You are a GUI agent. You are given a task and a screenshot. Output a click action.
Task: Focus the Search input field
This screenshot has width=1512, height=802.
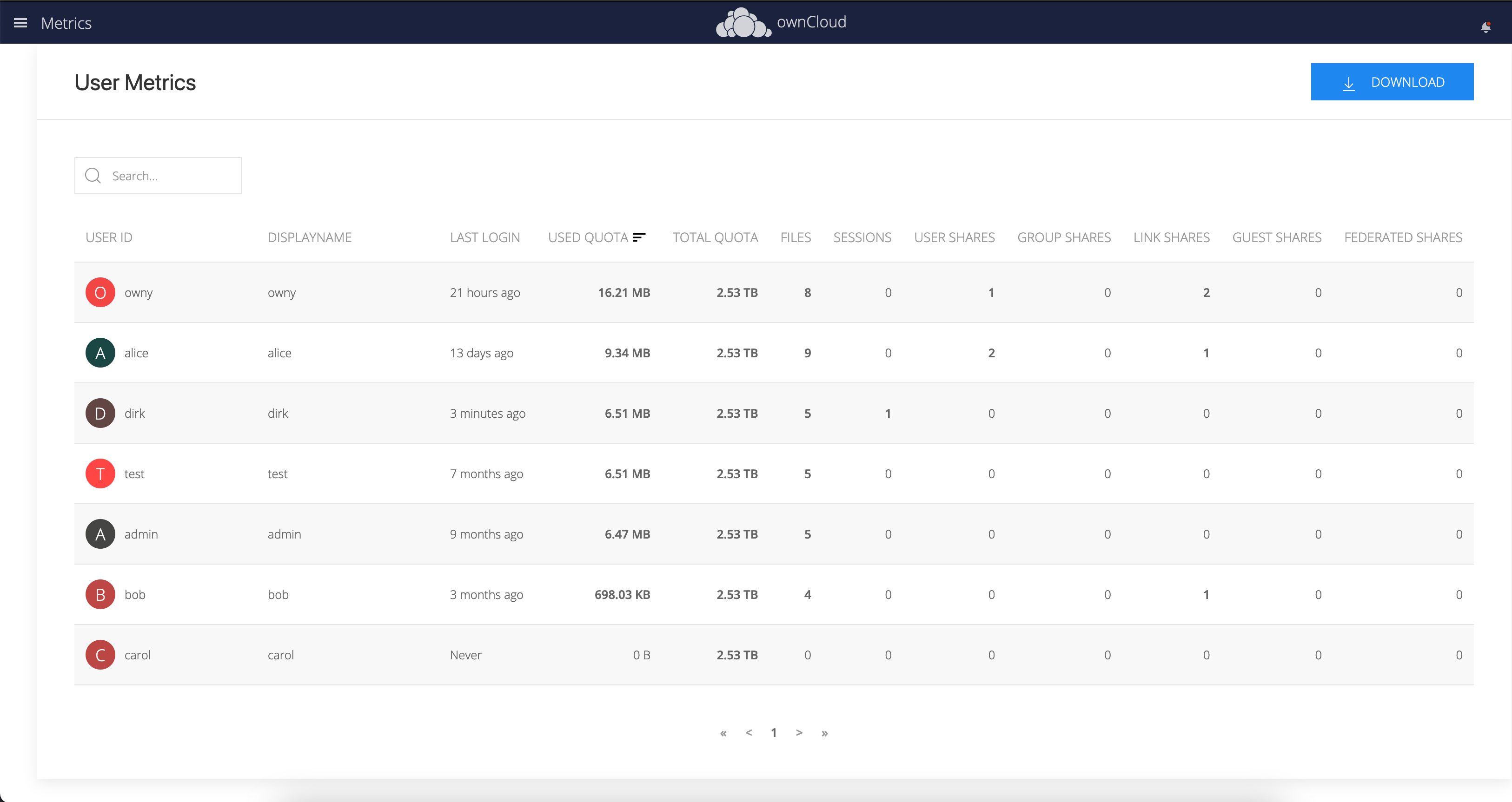(158, 176)
